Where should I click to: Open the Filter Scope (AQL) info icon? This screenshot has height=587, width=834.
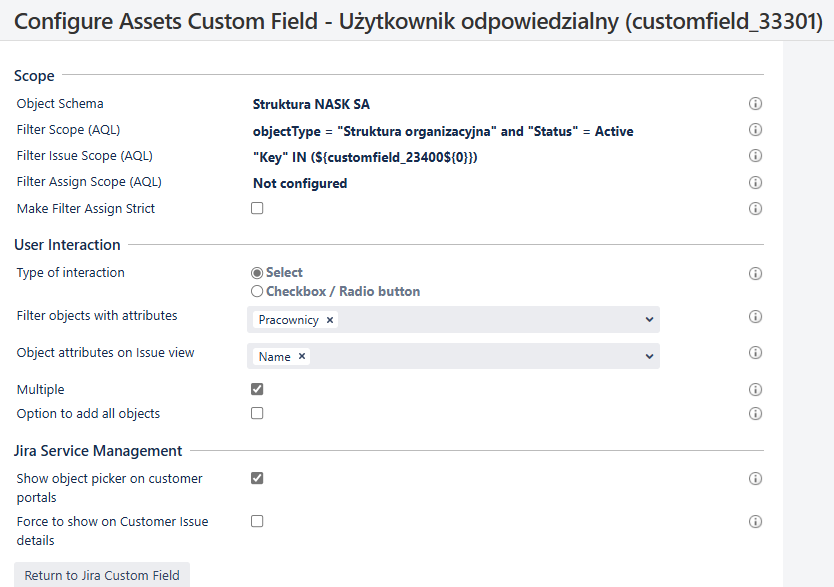(x=755, y=130)
